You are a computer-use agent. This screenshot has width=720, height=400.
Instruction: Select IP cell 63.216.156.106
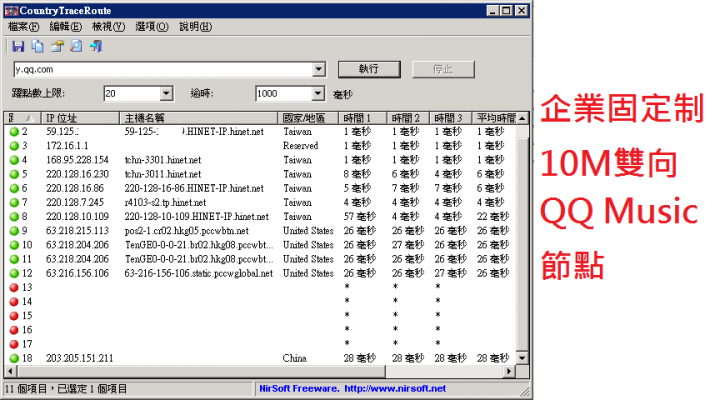[x=77, y=273]
